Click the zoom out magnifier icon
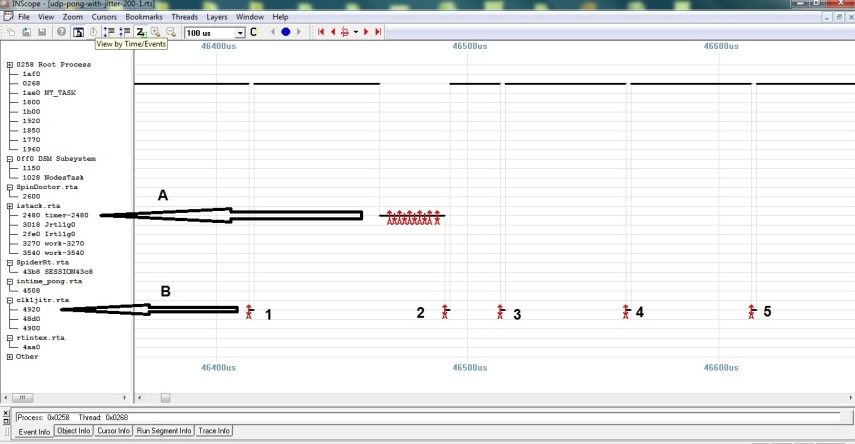This screenshot has width=855, height=444. [171, 32]
